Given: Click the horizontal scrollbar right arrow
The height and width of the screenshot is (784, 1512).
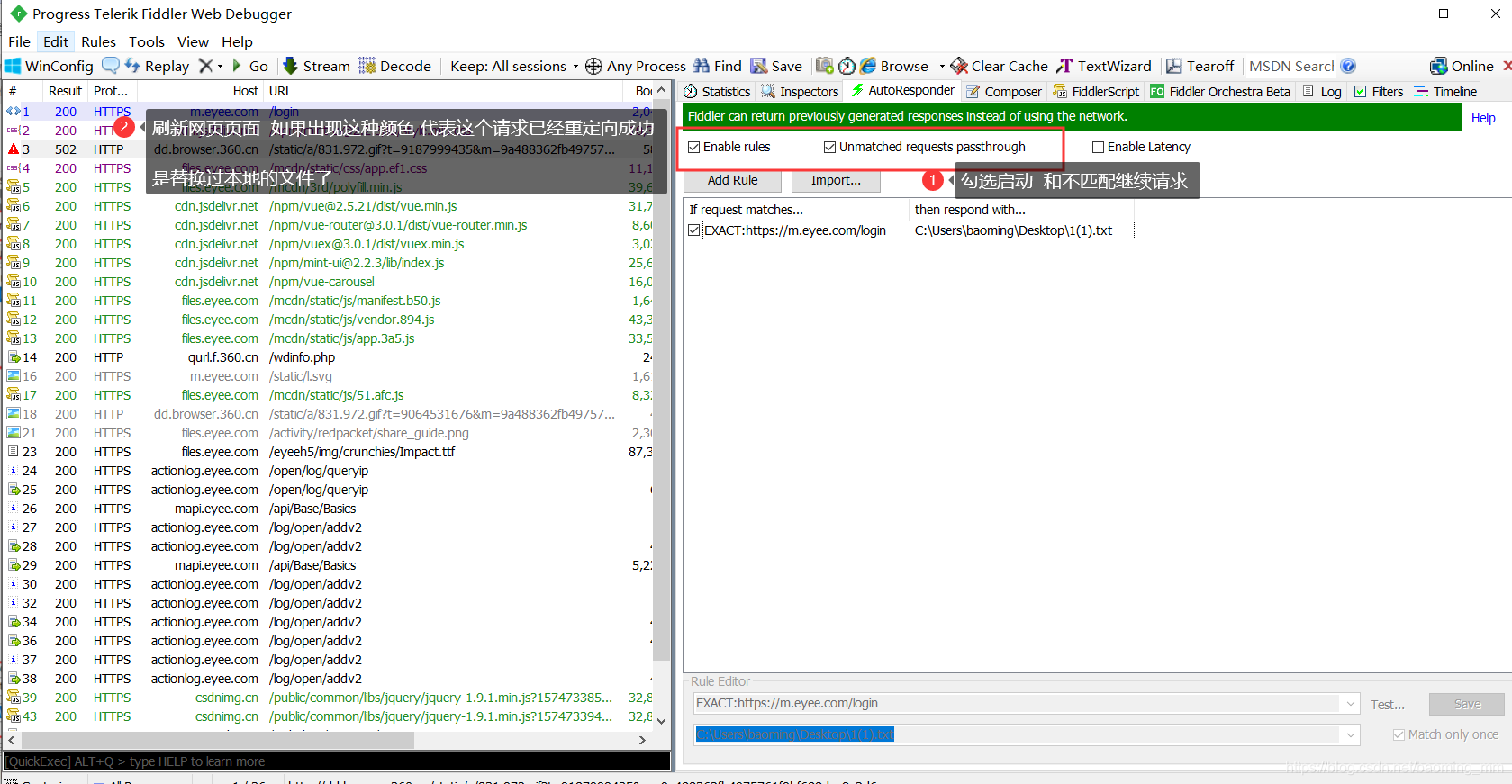Looking at the screenshot, I should point(642,740).
